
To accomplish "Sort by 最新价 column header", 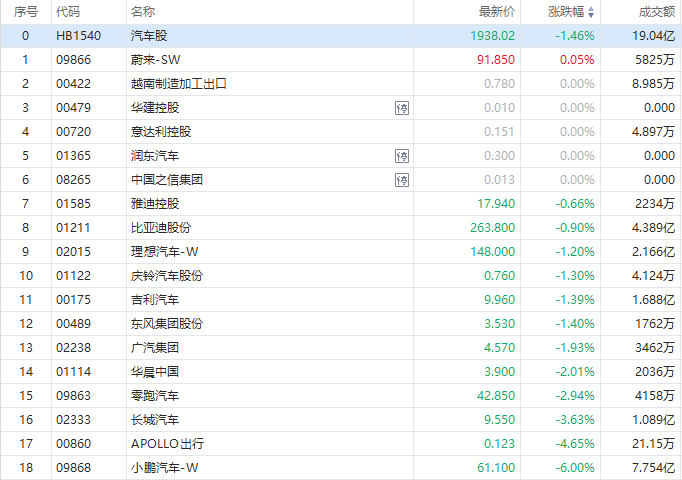I will (497, 12).
